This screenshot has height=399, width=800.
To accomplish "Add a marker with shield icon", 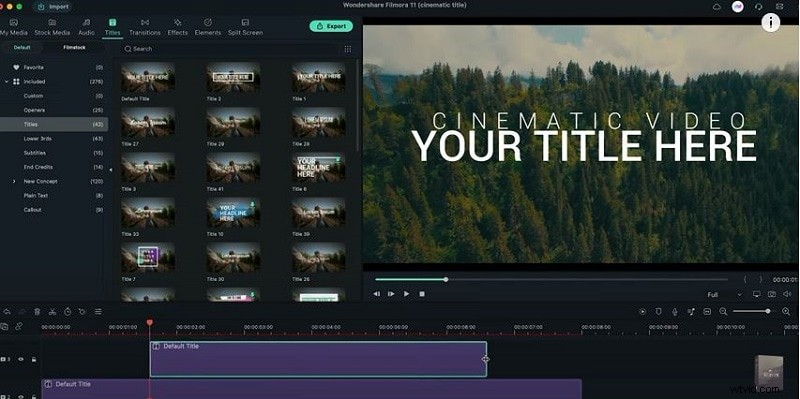I will [x=659, y=311].
